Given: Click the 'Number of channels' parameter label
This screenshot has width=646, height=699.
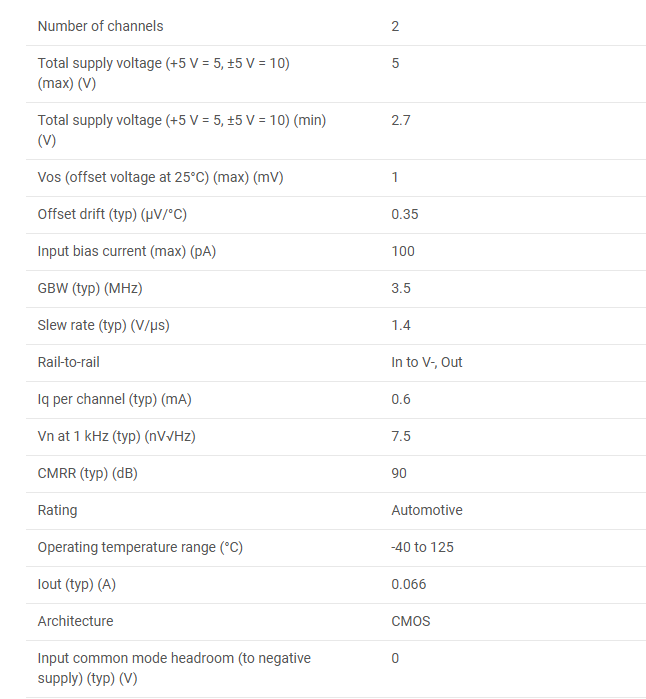Looking at the screenshot, I should (x=100, y=26).
